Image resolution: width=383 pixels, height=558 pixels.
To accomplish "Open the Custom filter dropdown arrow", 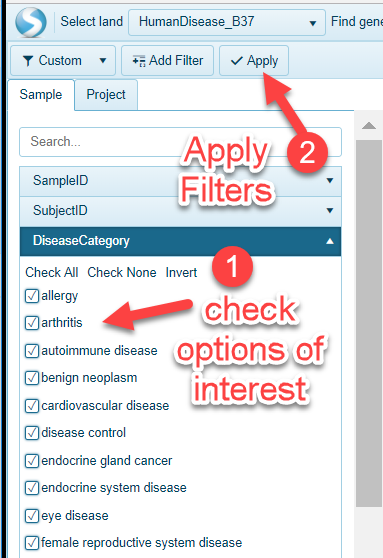I will pos(103,61).
